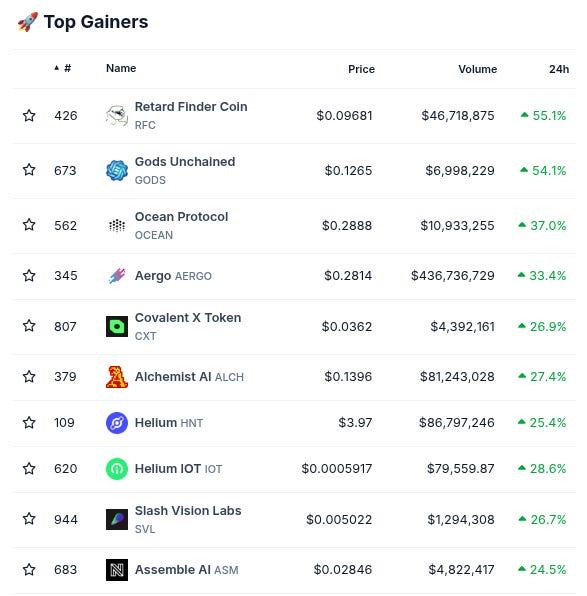Viewport: 587px width, 596px height.
Task: Open the Ocean Protocol coin page
Action: (x=181, y=217)
